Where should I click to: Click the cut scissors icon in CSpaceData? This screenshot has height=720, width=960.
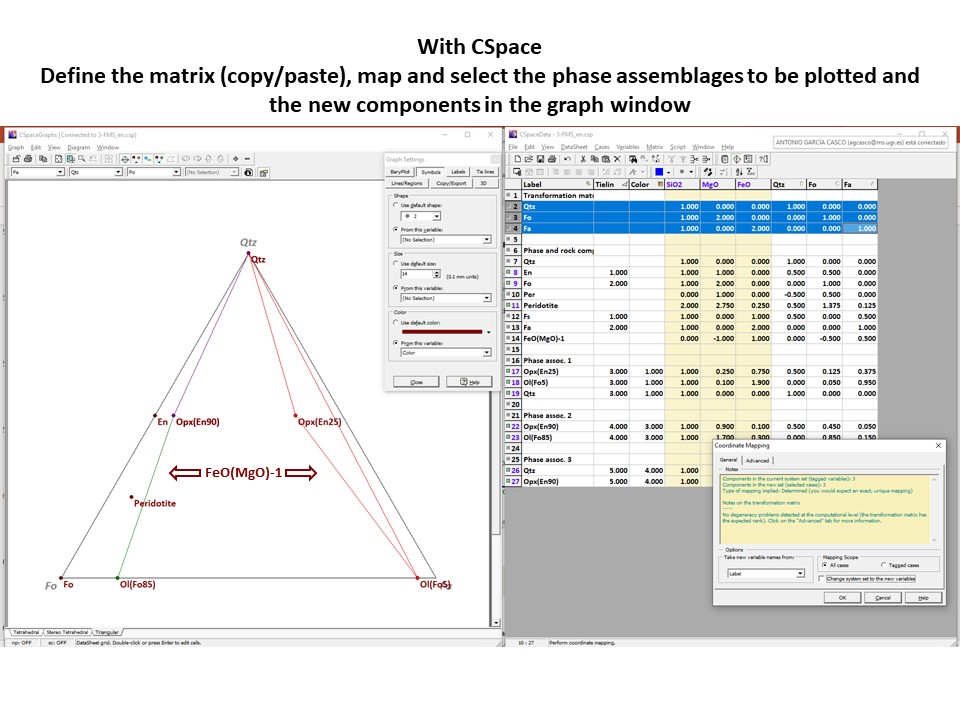582,159
